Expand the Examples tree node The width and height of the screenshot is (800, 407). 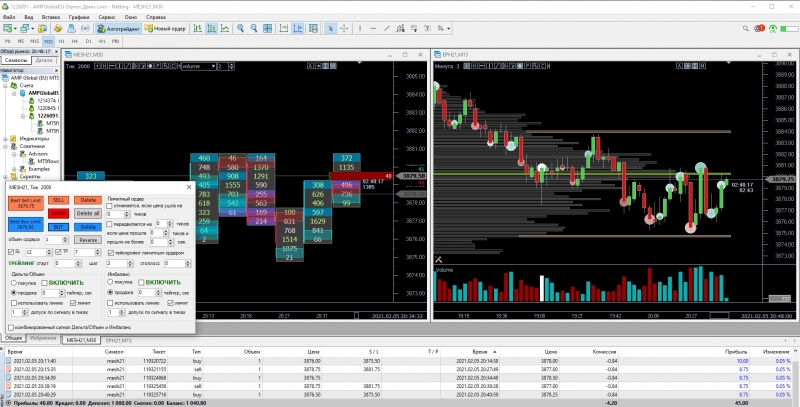(x=15, y=169)
